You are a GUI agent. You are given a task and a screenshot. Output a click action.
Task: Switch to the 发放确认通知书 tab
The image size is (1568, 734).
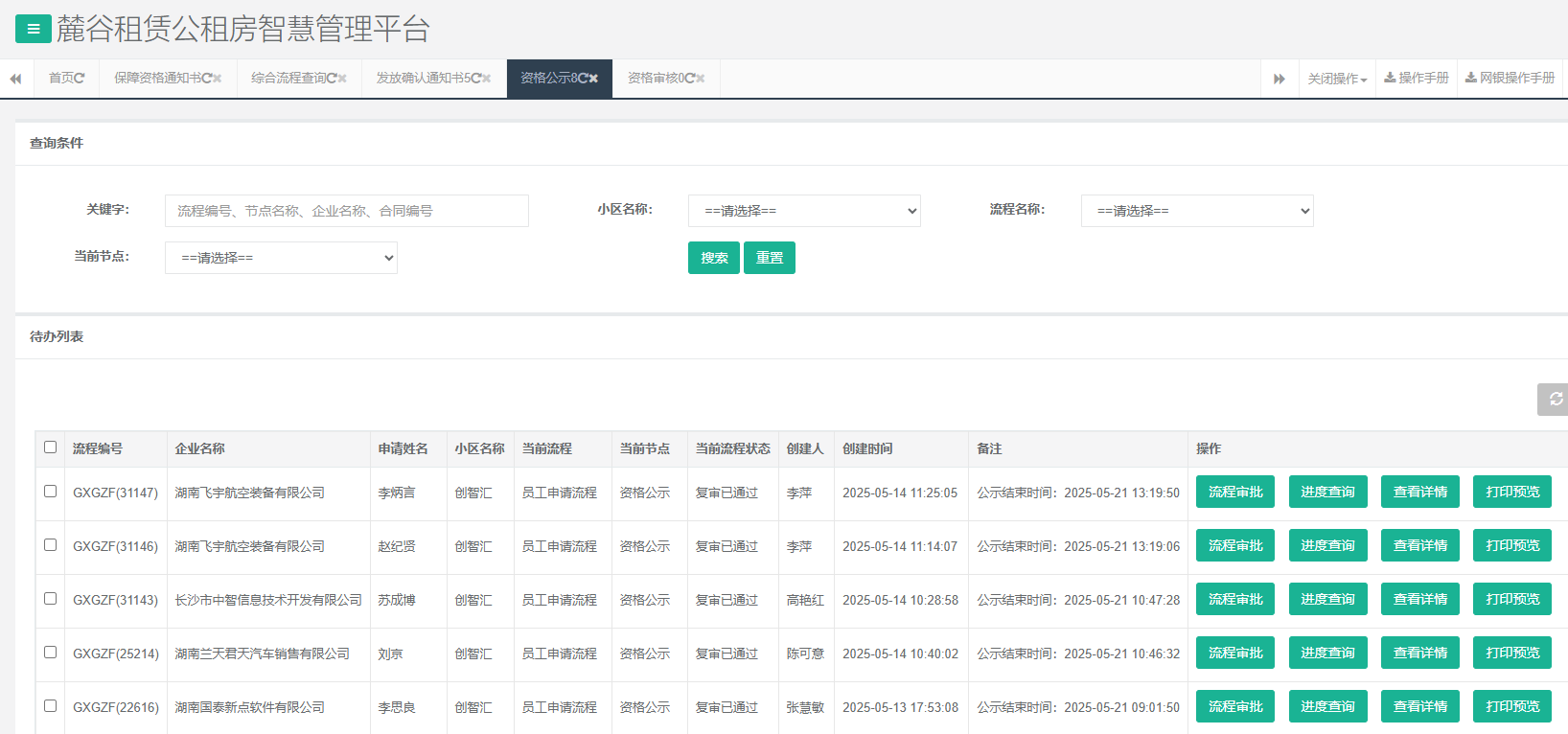[427, 78]
